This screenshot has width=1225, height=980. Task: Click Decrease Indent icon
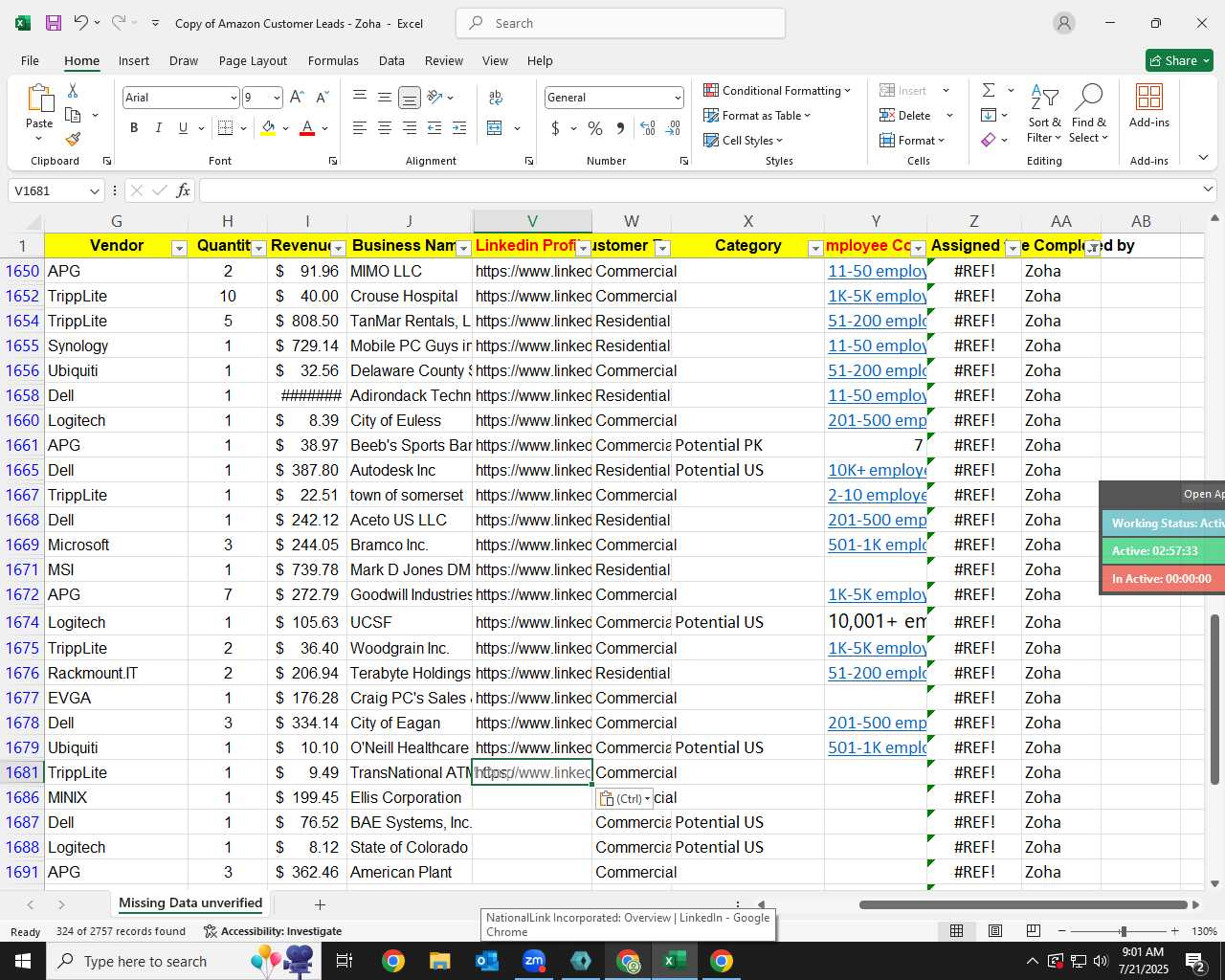click(x=434, y=128)
